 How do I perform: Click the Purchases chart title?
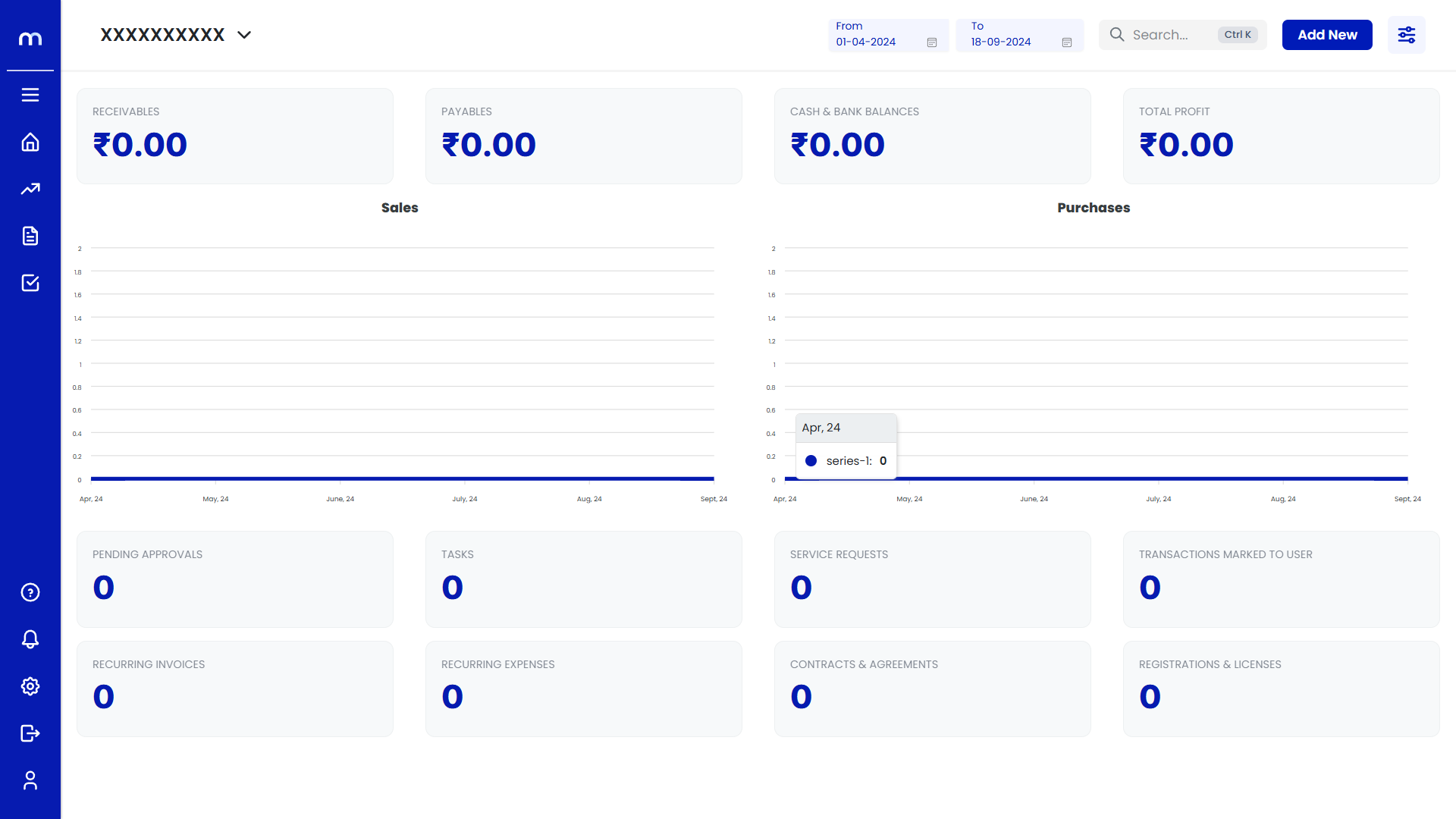(x=1094, y=208)
